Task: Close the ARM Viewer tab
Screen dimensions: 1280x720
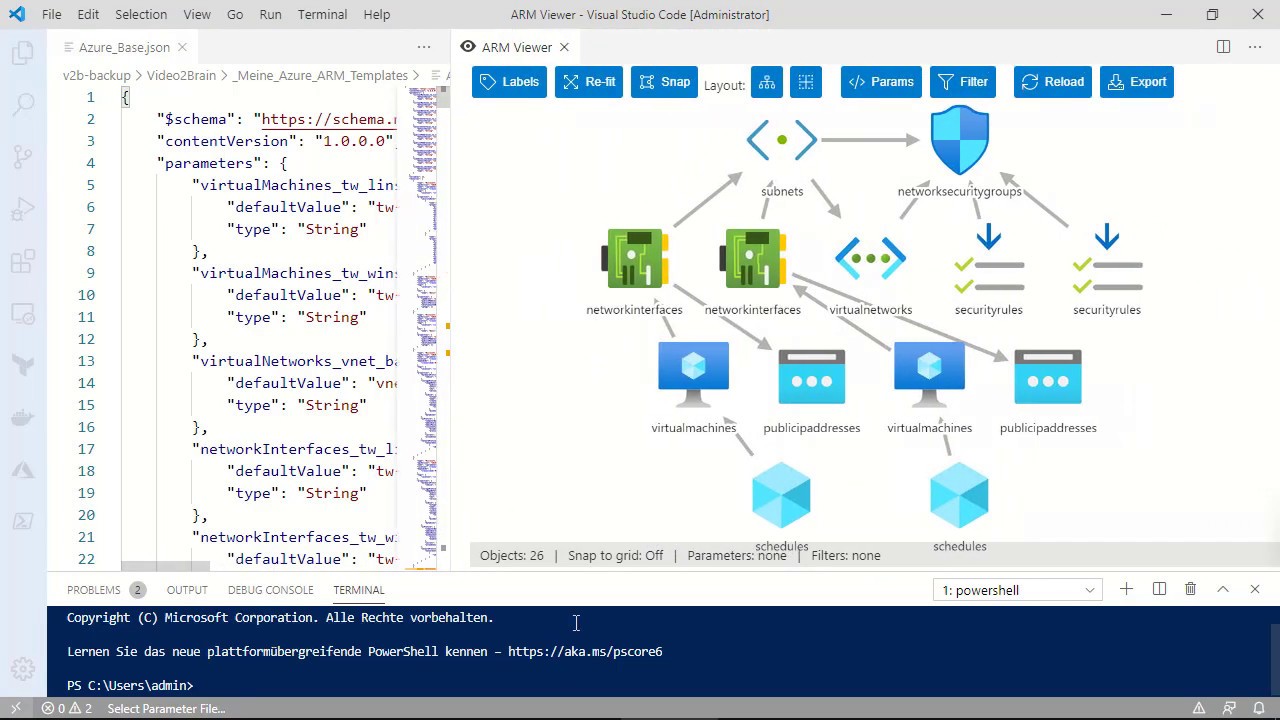Action: point(564,47)
